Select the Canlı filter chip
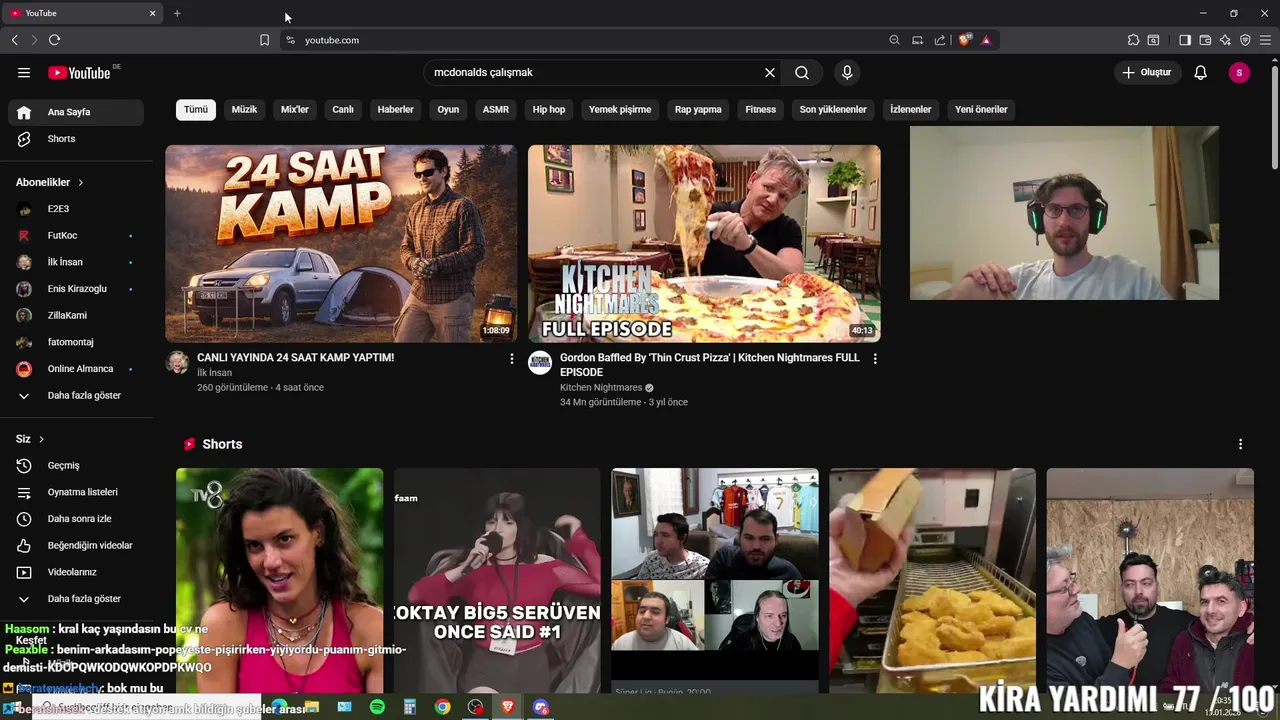The width and height of the screenshot is (1280, 720). point(343,109)
